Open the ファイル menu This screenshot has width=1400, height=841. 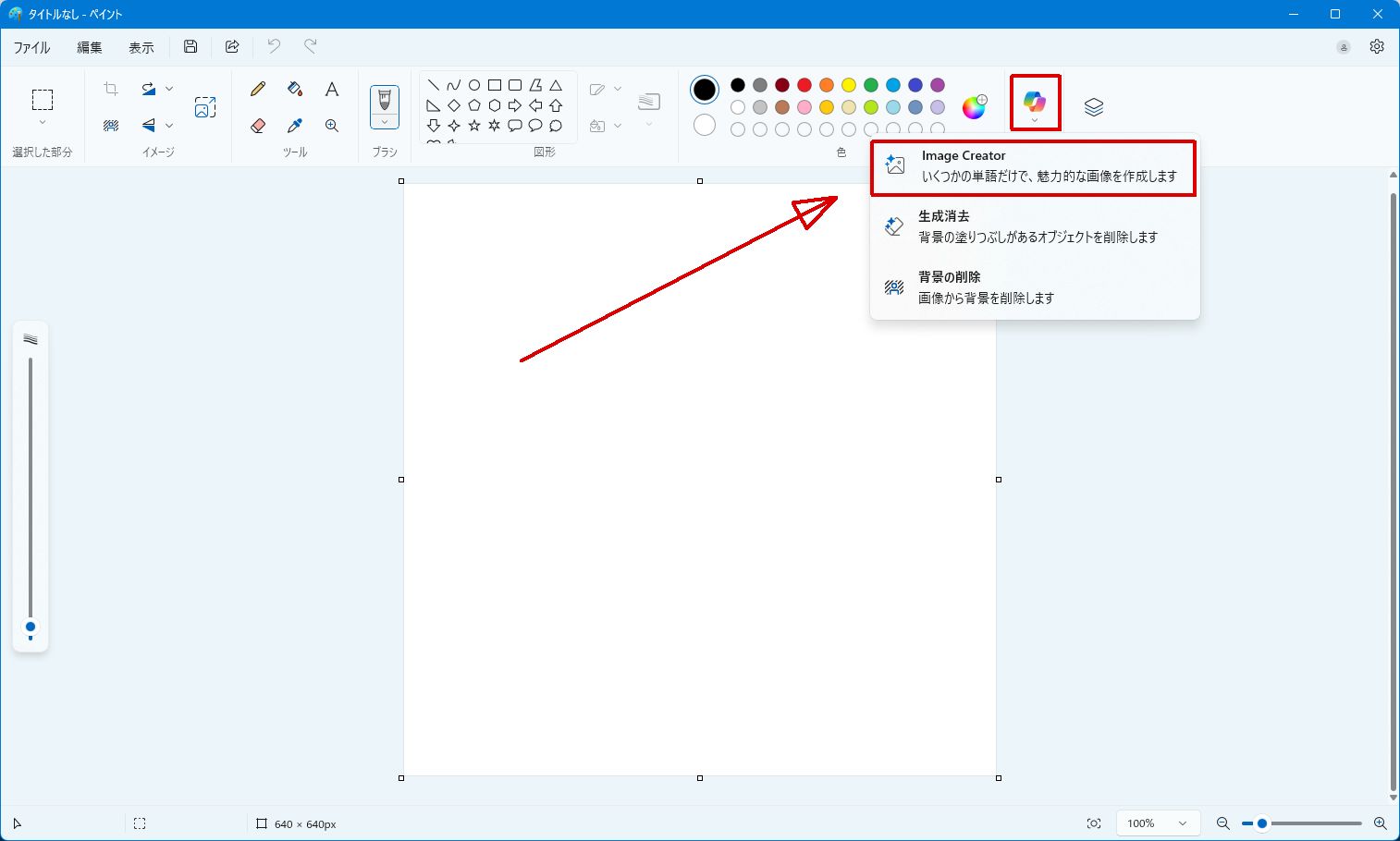click(32, 47)
